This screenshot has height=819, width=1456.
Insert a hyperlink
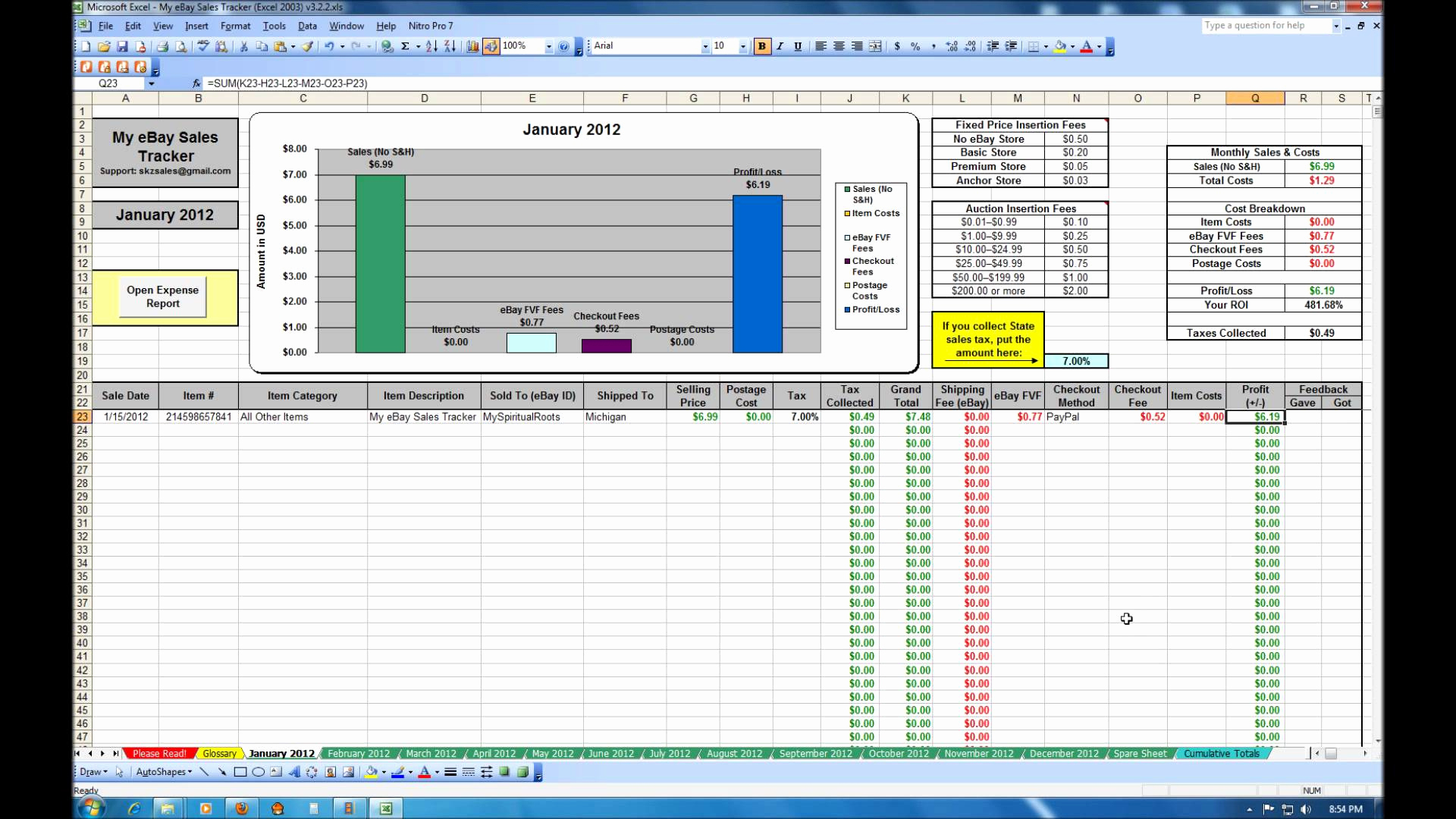pos(386,46)
